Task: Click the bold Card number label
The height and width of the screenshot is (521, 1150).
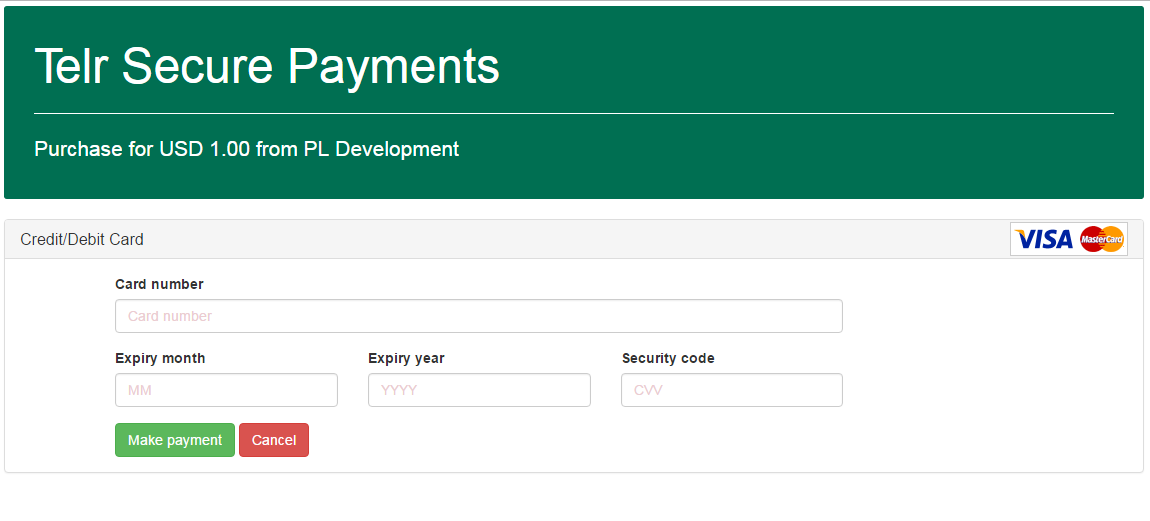Action: click(159, 284)
